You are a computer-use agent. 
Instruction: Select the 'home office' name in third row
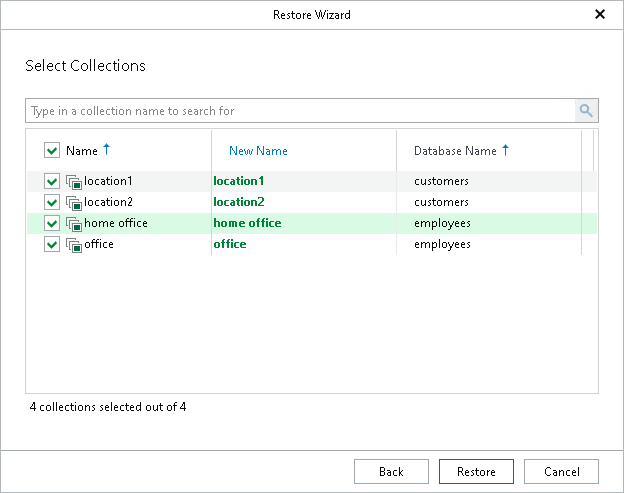116,223
